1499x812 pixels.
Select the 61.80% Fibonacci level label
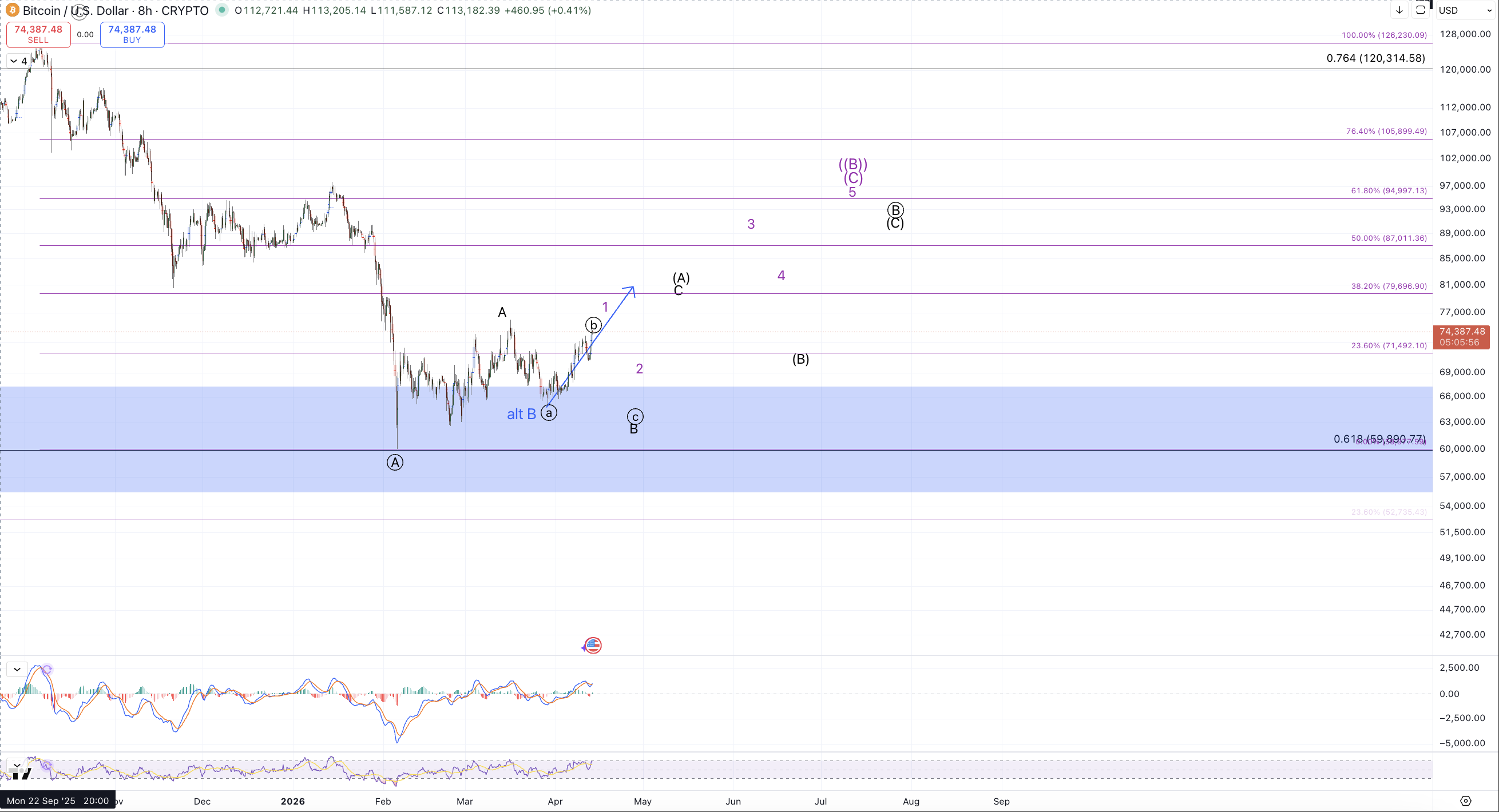click(x=1389, y=191)
